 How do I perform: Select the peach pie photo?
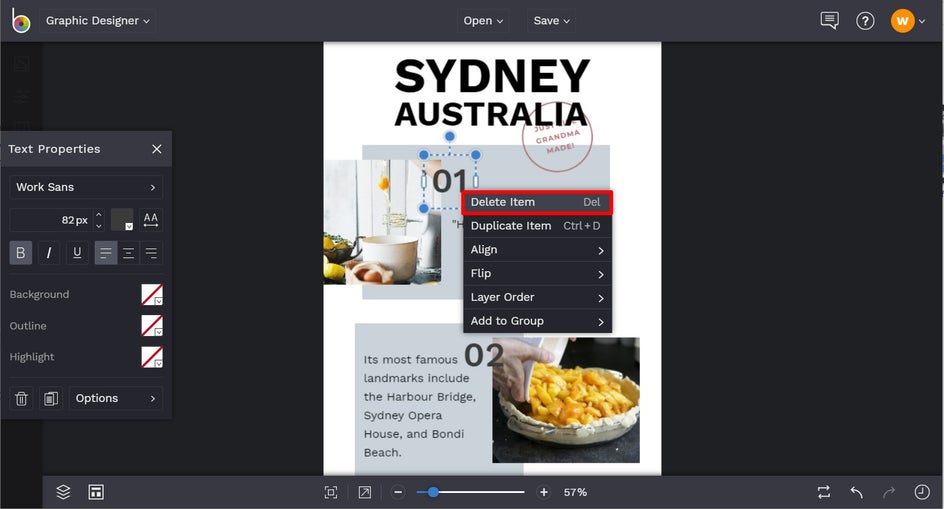tap(566, 400)
